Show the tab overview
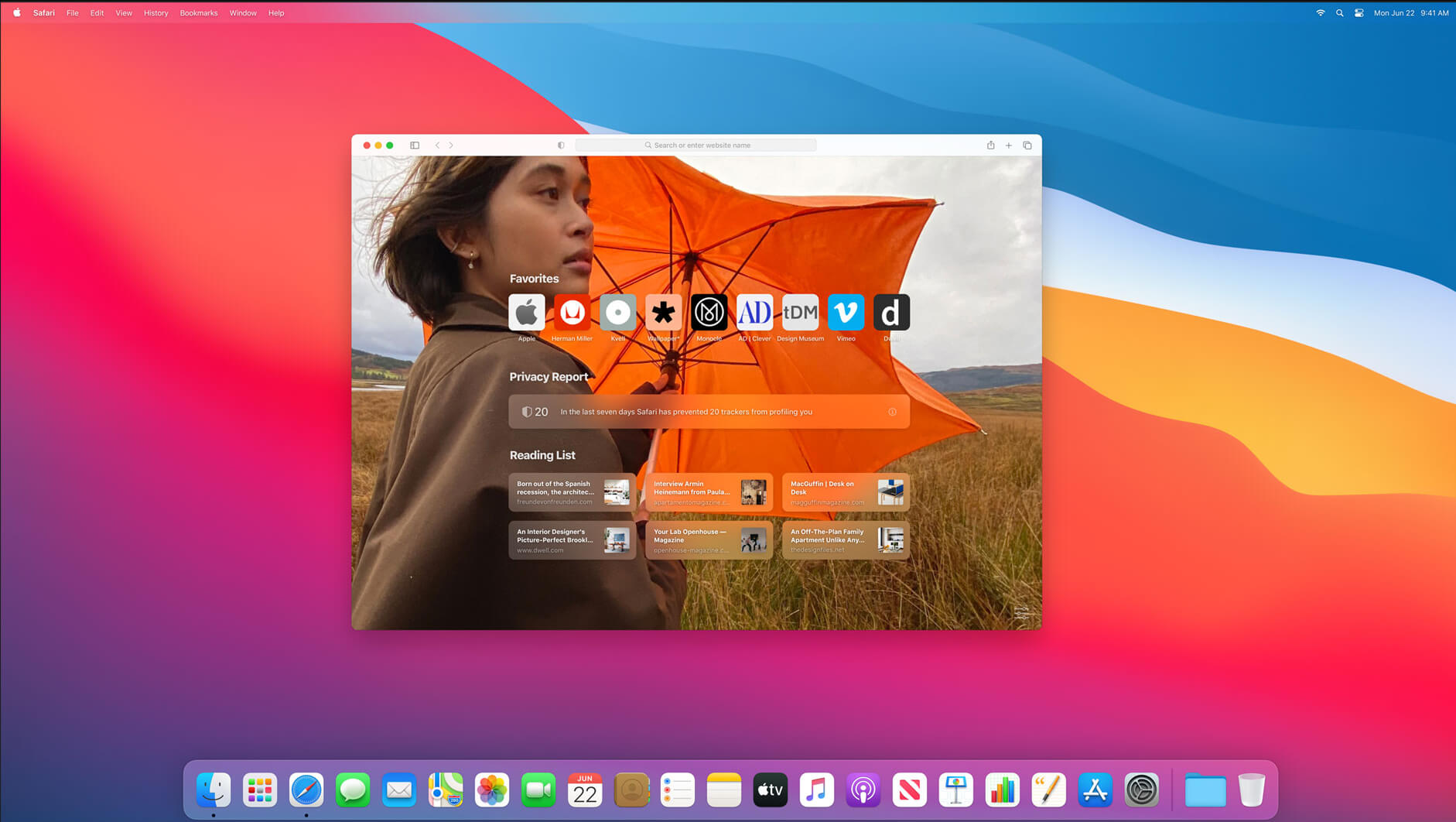 (1027, 146)
